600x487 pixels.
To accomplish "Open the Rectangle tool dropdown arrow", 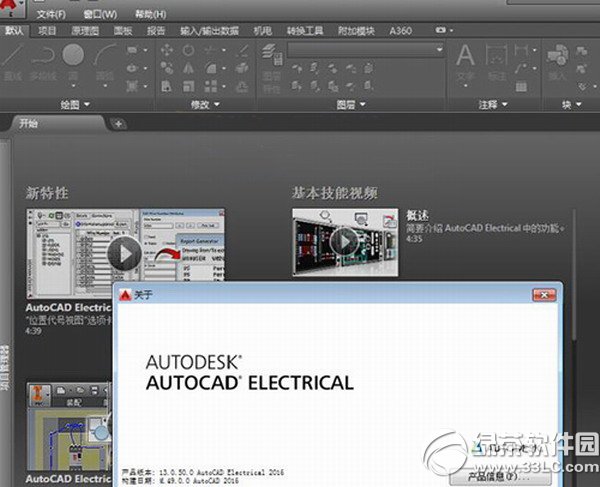I will click(x=145, y=50).
